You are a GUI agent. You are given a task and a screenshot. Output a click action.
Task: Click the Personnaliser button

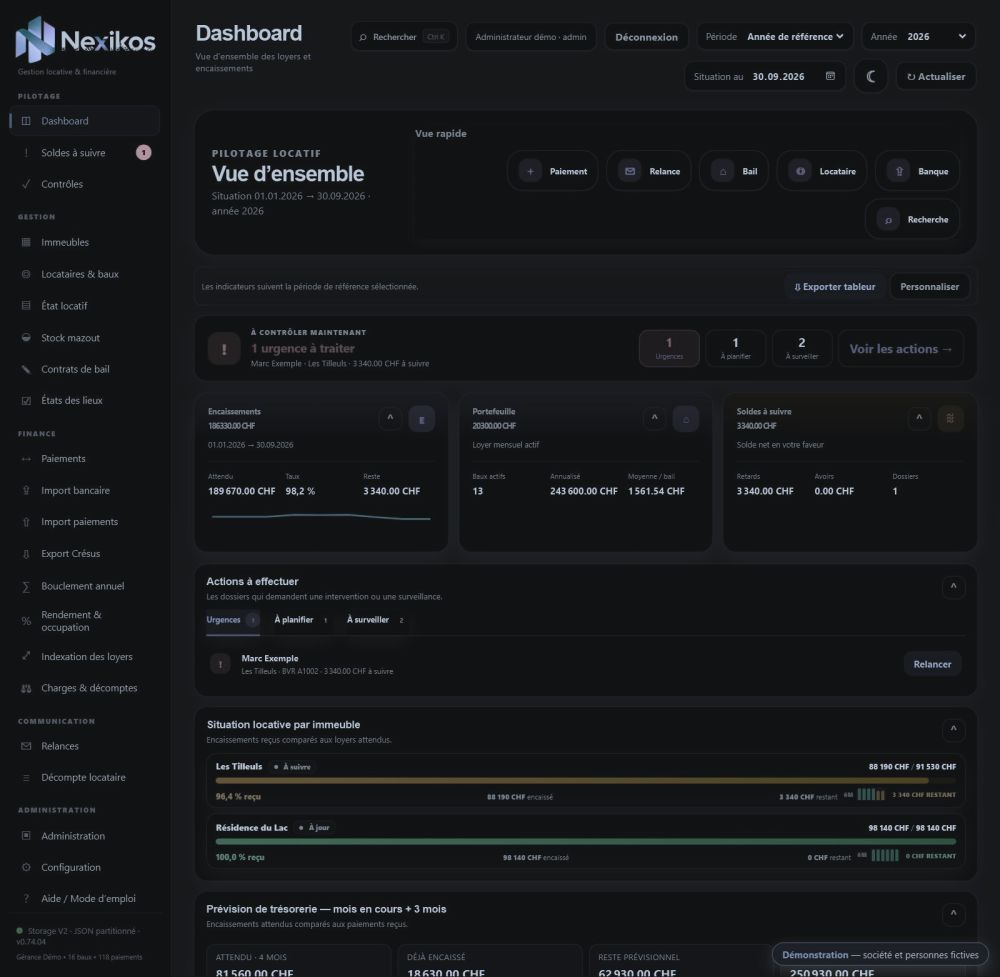click(x=929, y=287)
